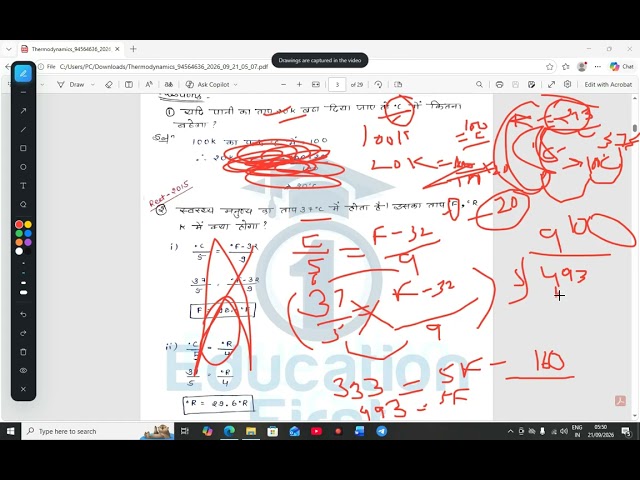Viewport: 640px width, 480px height.
Task: Open PDF settings gear icon
Action: click(x=567, y=84)
